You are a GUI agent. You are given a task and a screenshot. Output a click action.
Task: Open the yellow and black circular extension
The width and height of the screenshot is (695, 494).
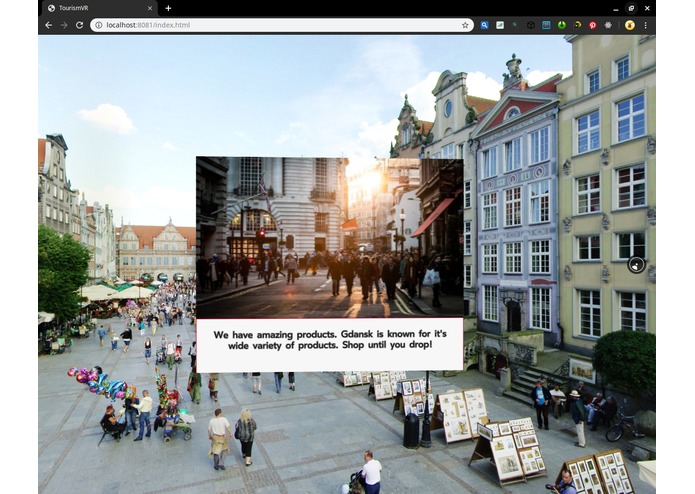(577, 25)
